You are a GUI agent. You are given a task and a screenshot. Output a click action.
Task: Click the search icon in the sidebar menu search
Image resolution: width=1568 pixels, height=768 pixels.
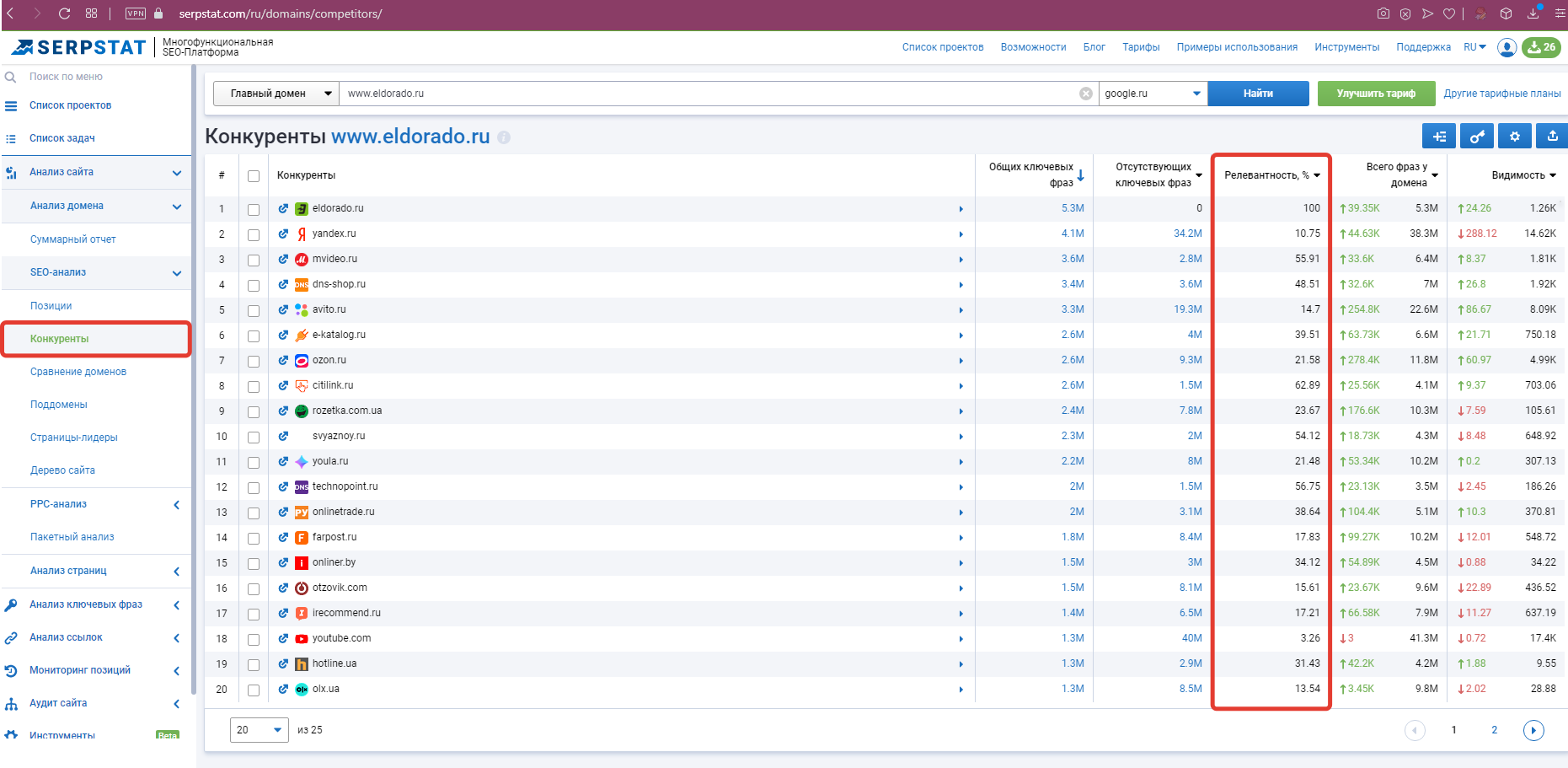[11, 77]
